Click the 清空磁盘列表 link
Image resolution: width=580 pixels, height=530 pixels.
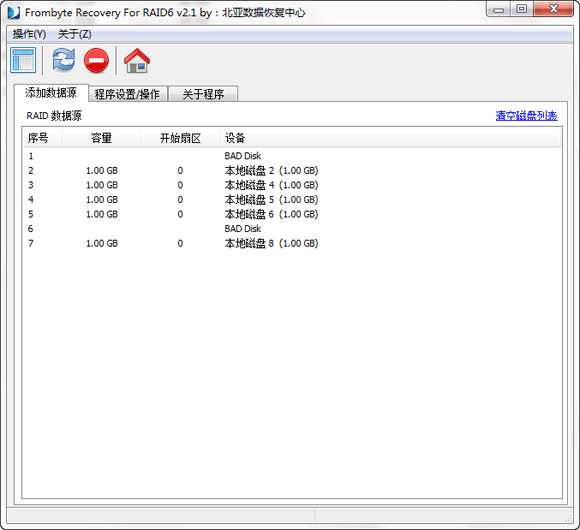coord(526,116)
